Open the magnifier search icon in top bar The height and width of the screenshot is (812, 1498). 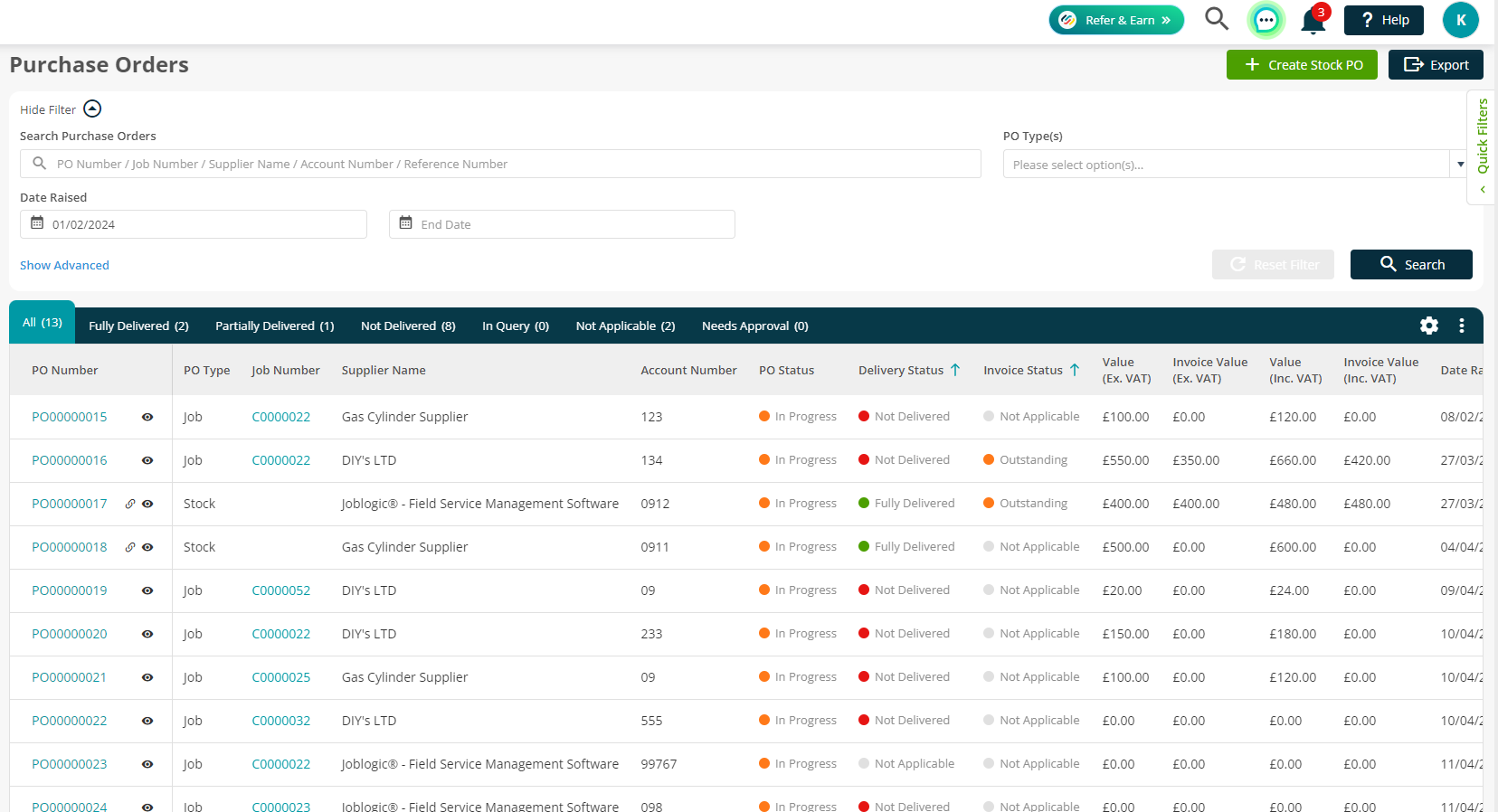click(x=1217, y=19)
